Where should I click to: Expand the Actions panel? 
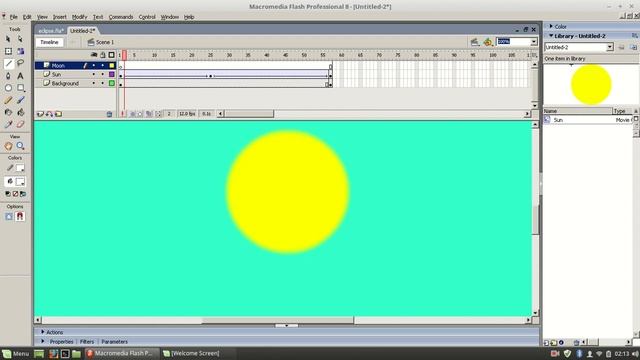point(42,332)
